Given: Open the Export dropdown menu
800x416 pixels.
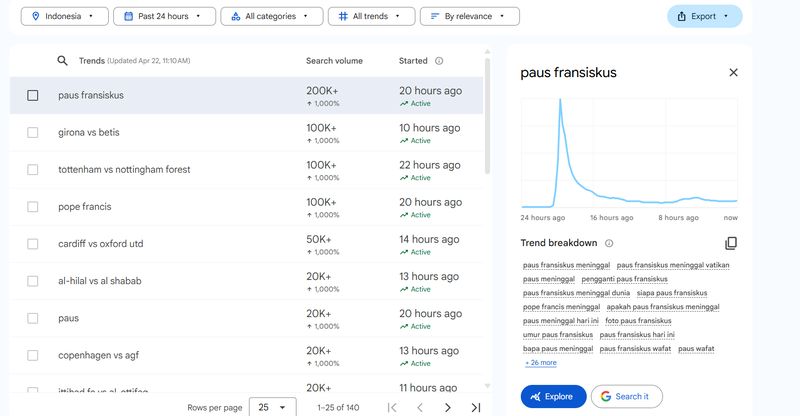Looking at the screenshot, I should [705, 16].
